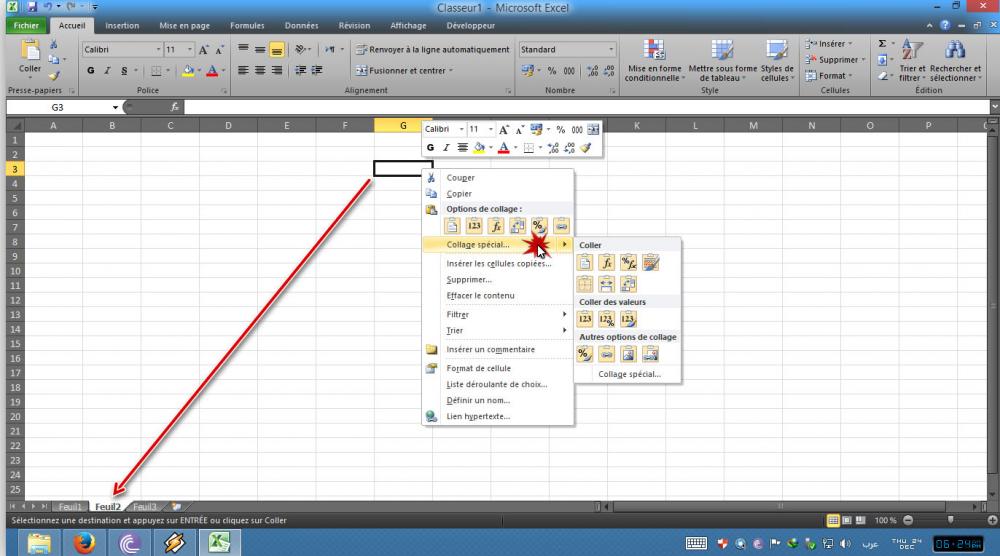Toggle italic I in the ribbon
Image resolution: width=1000 pixels, height=556 pixels.
click(107, 71)
